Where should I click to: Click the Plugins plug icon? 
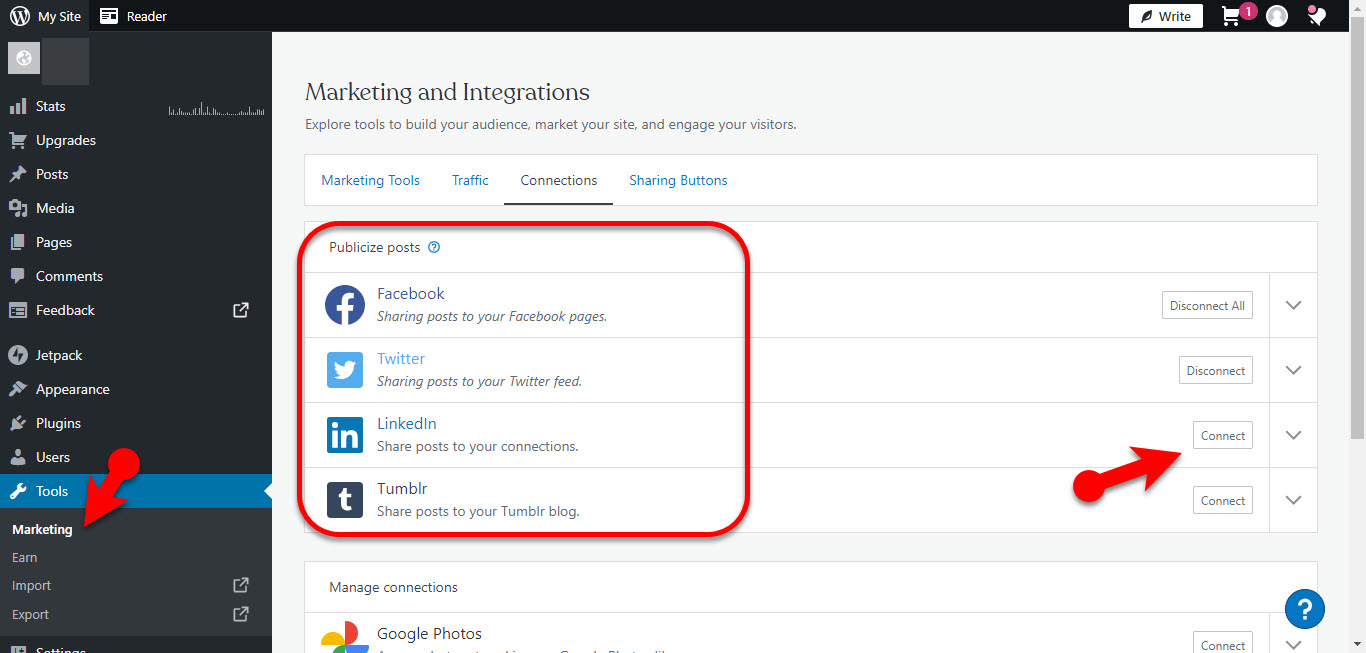(x=18, y=423)
